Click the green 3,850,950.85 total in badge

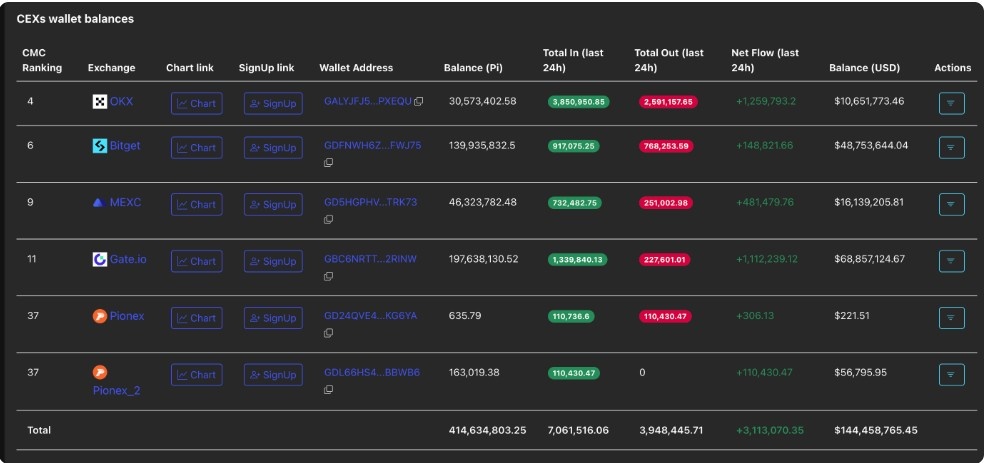point(578,101)
